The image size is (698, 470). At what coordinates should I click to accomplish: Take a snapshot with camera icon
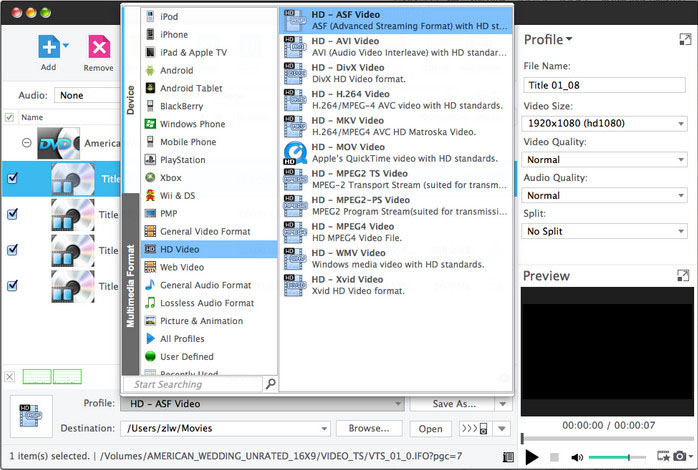click(679, 456)
